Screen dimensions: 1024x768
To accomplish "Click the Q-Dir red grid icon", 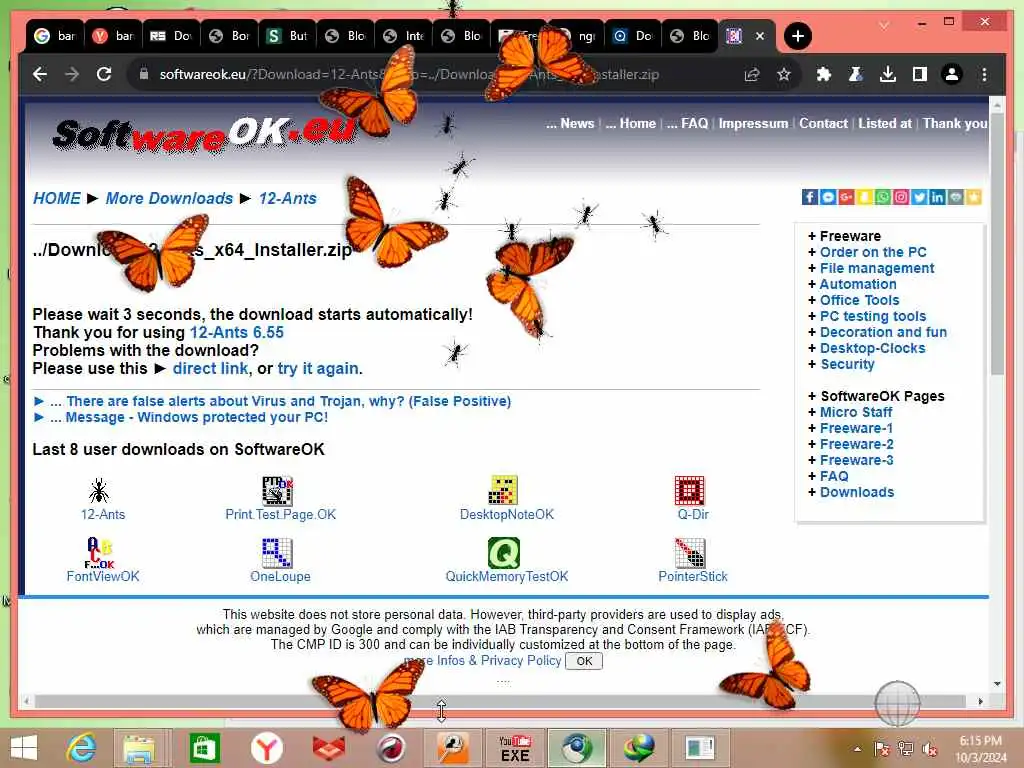I will tap(690, 490).
